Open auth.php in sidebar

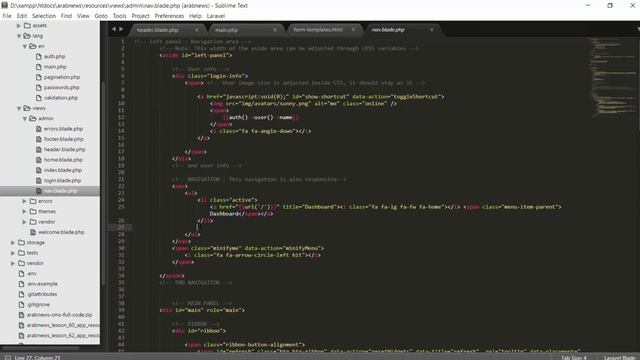[54, 56]
